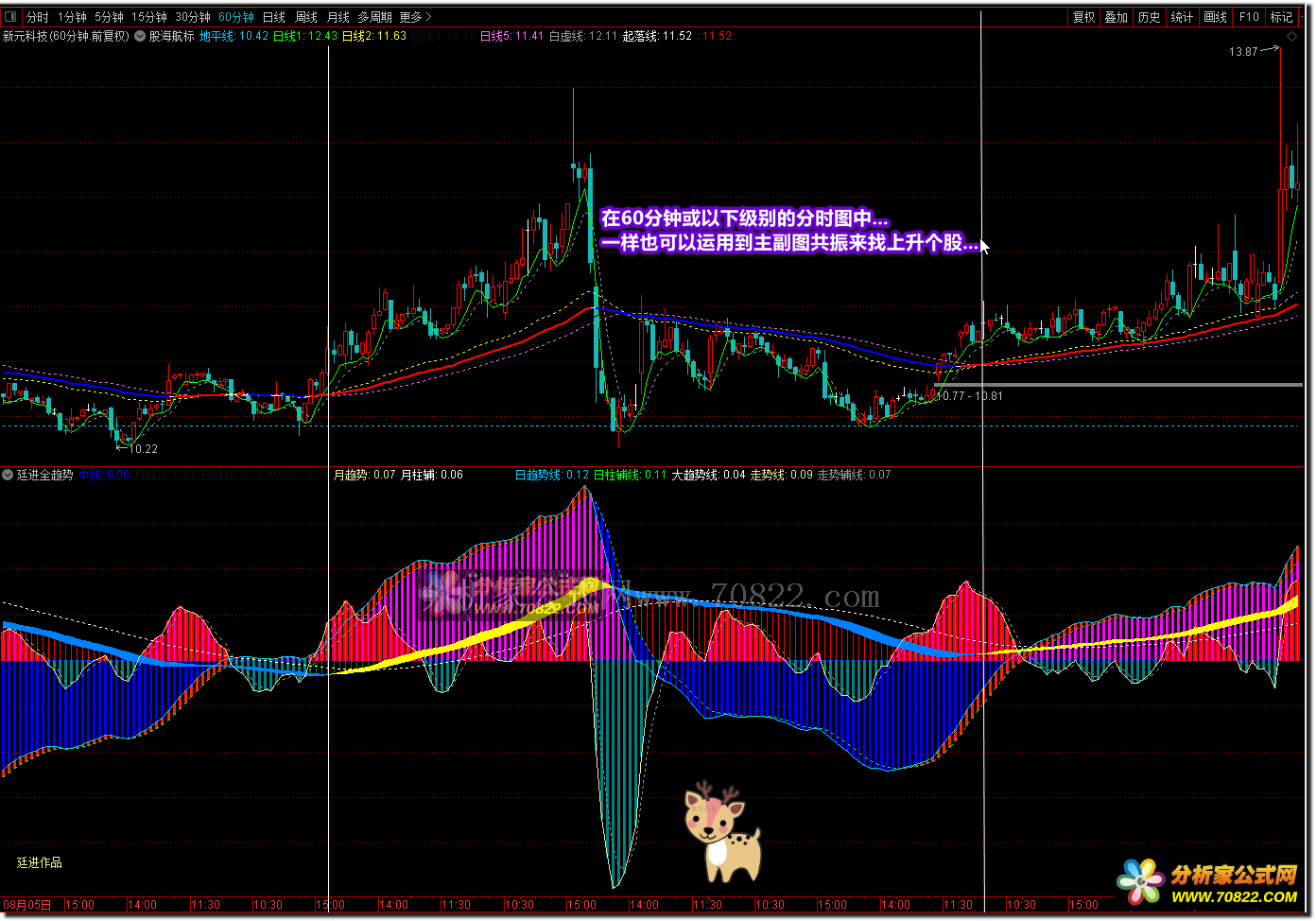This screenshot has height=921, width=1316.
Task: Click the 月柱辅: 0.06 value
Action: (432, 475)
